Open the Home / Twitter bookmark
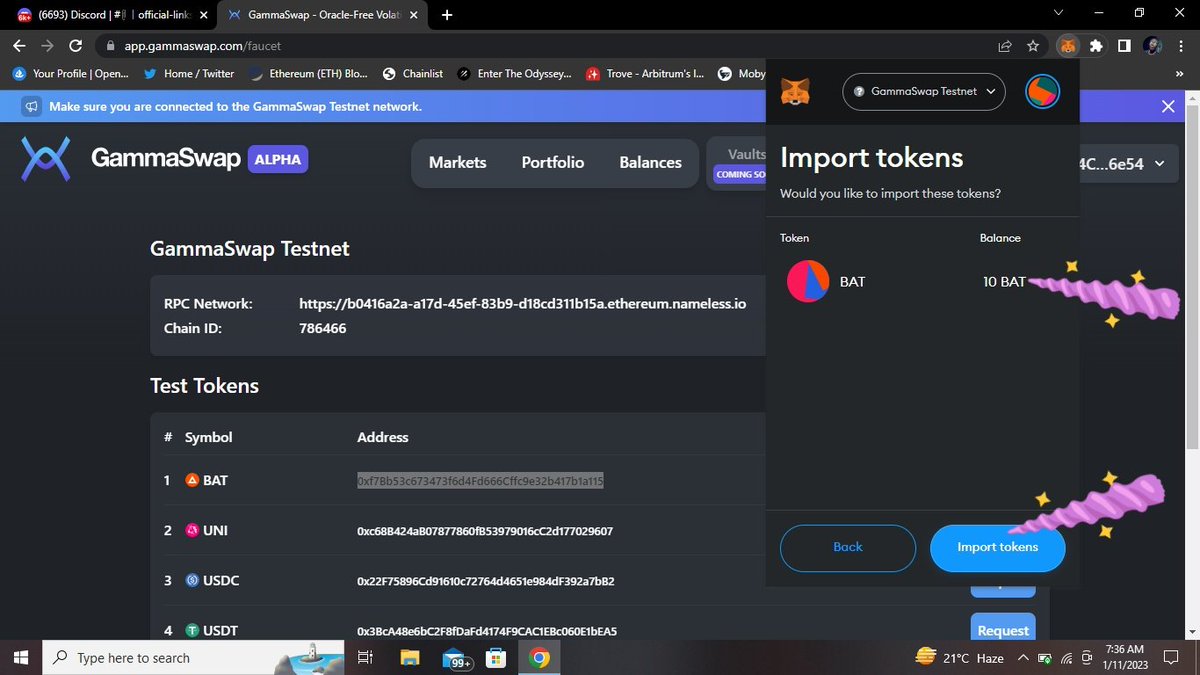The image size is (1200, 675). click(189, 73)
